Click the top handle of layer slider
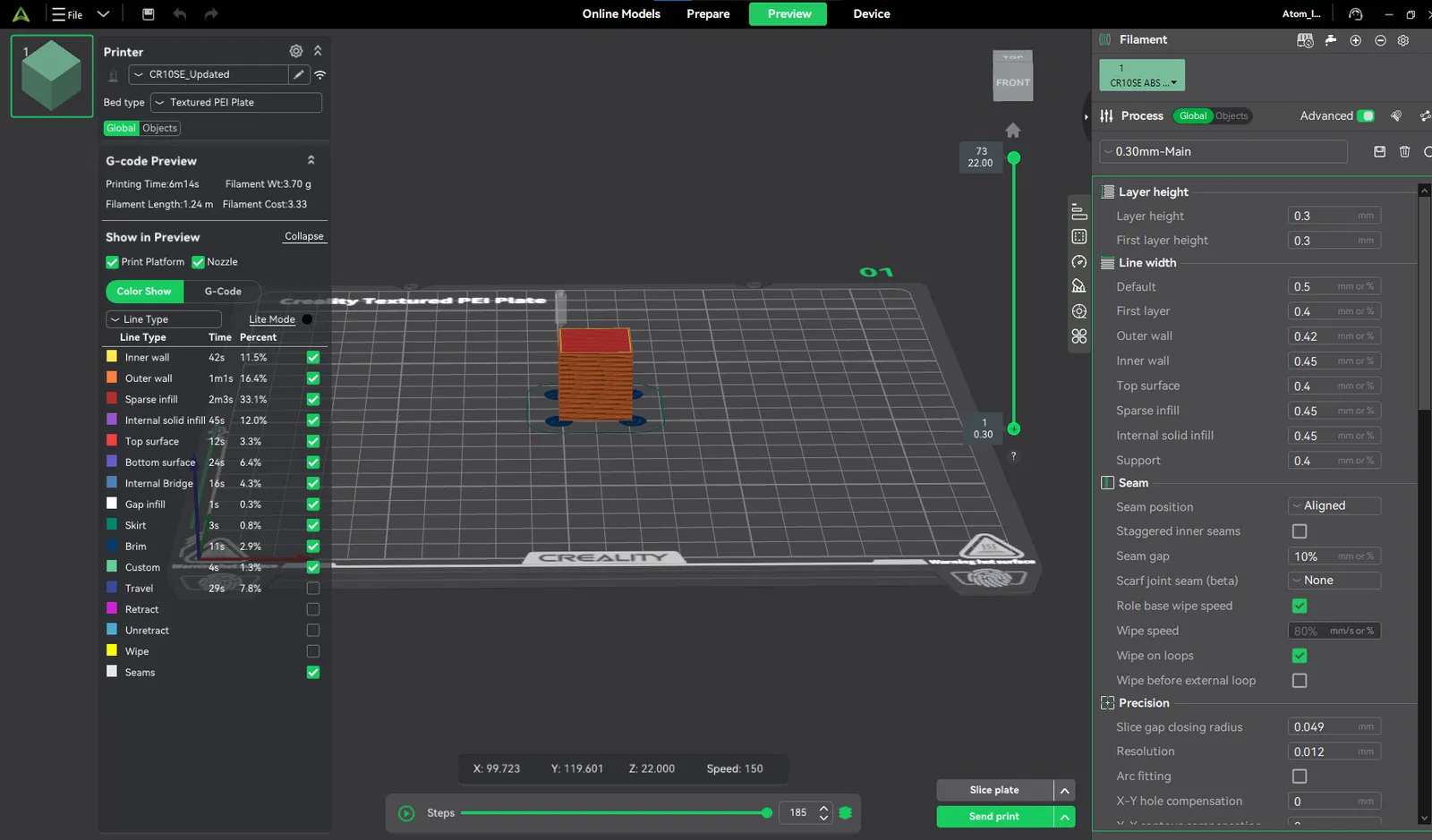Viewport: 1432px width, 840px height. tap(1014, 158)
